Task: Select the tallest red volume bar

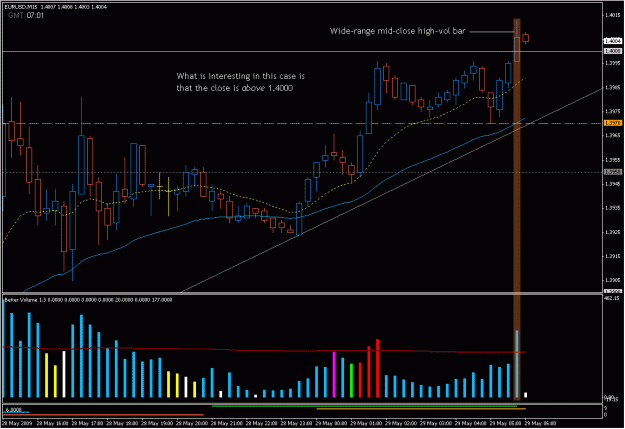Action: 377,368
